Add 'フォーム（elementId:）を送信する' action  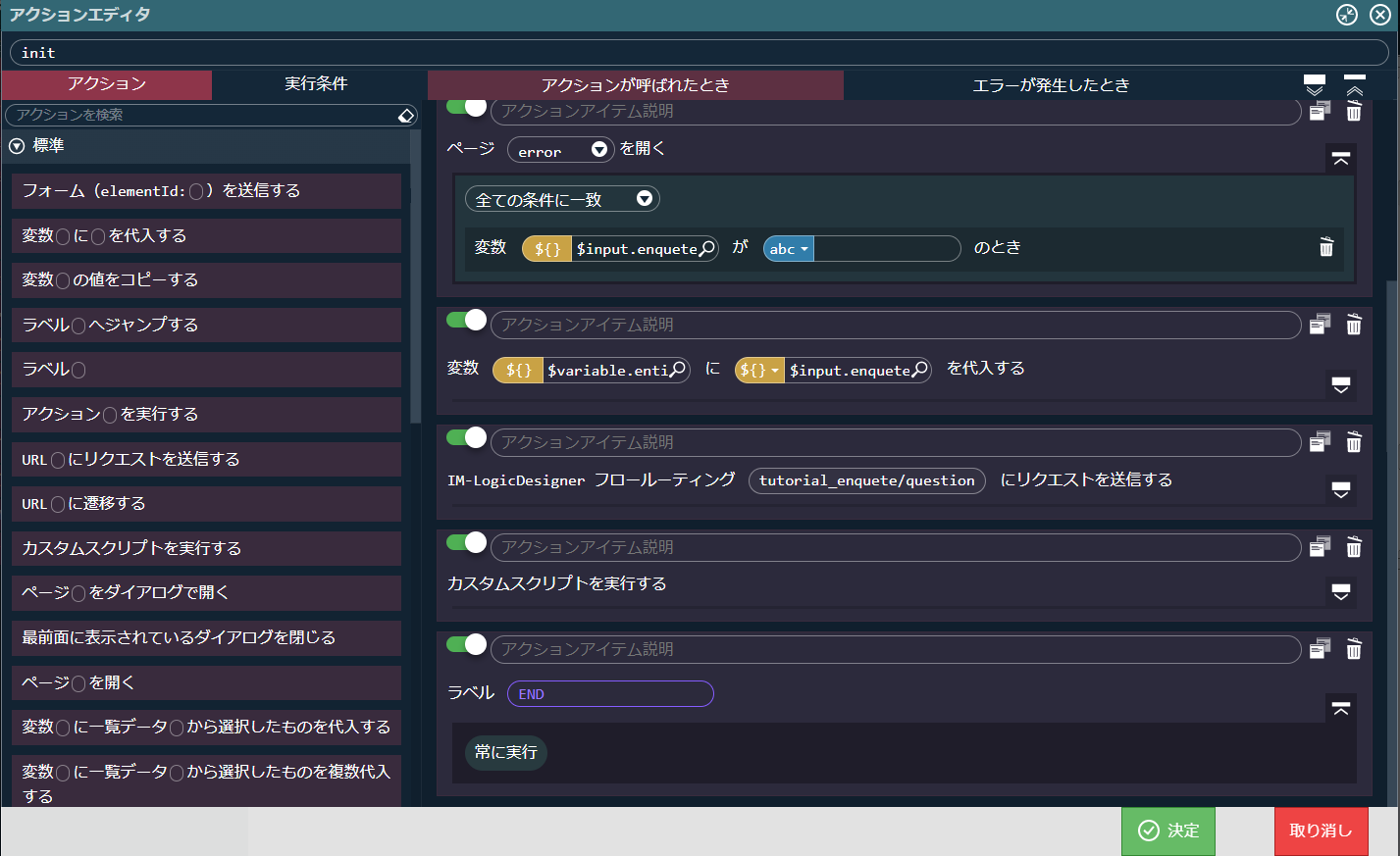(206, 191)
